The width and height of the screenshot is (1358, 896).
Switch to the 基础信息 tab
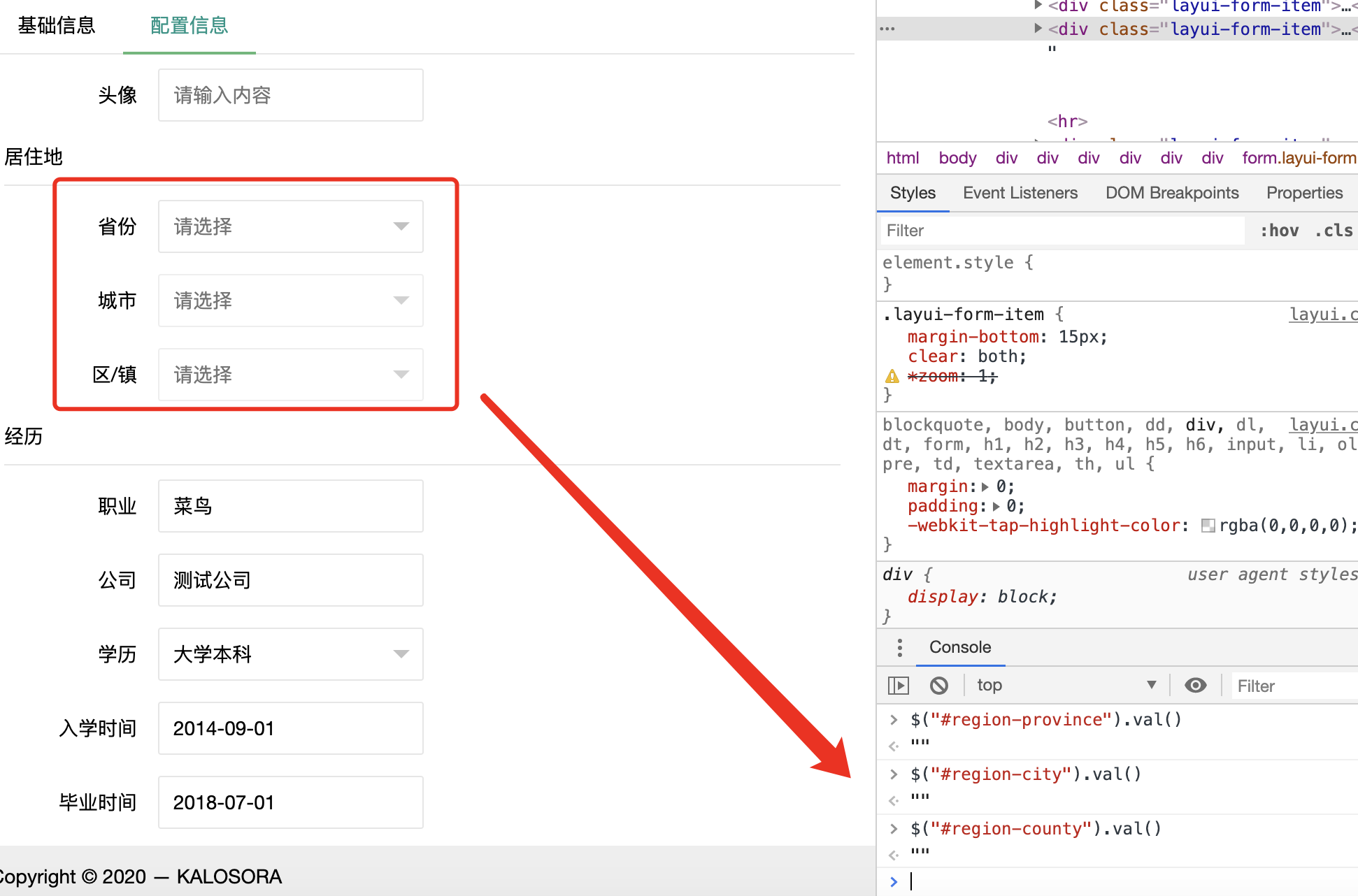tap(56, 25)
